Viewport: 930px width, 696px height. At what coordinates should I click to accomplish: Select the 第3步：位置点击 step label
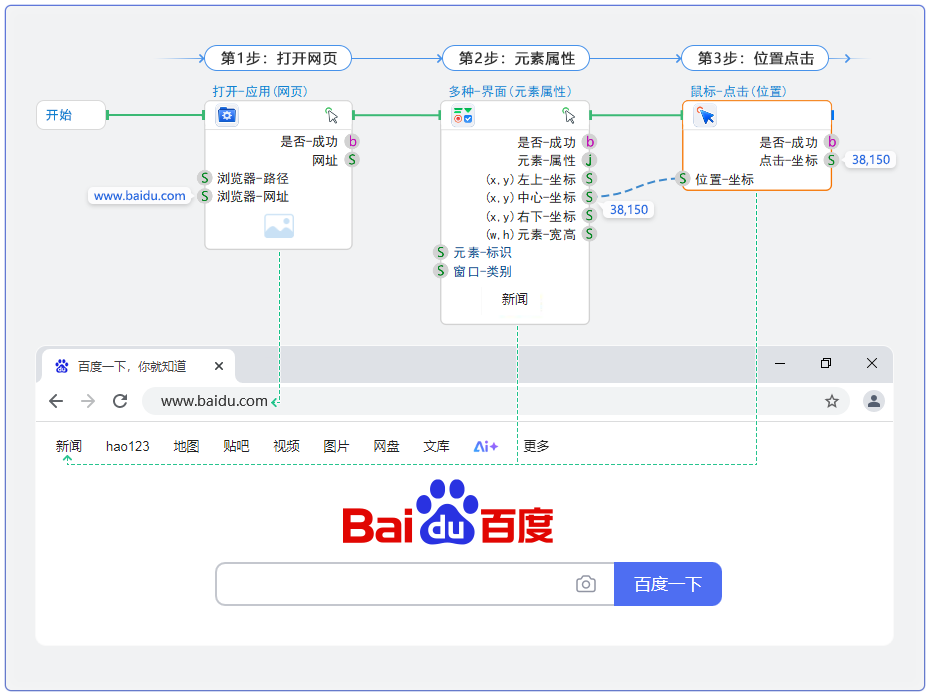point(755,58)
